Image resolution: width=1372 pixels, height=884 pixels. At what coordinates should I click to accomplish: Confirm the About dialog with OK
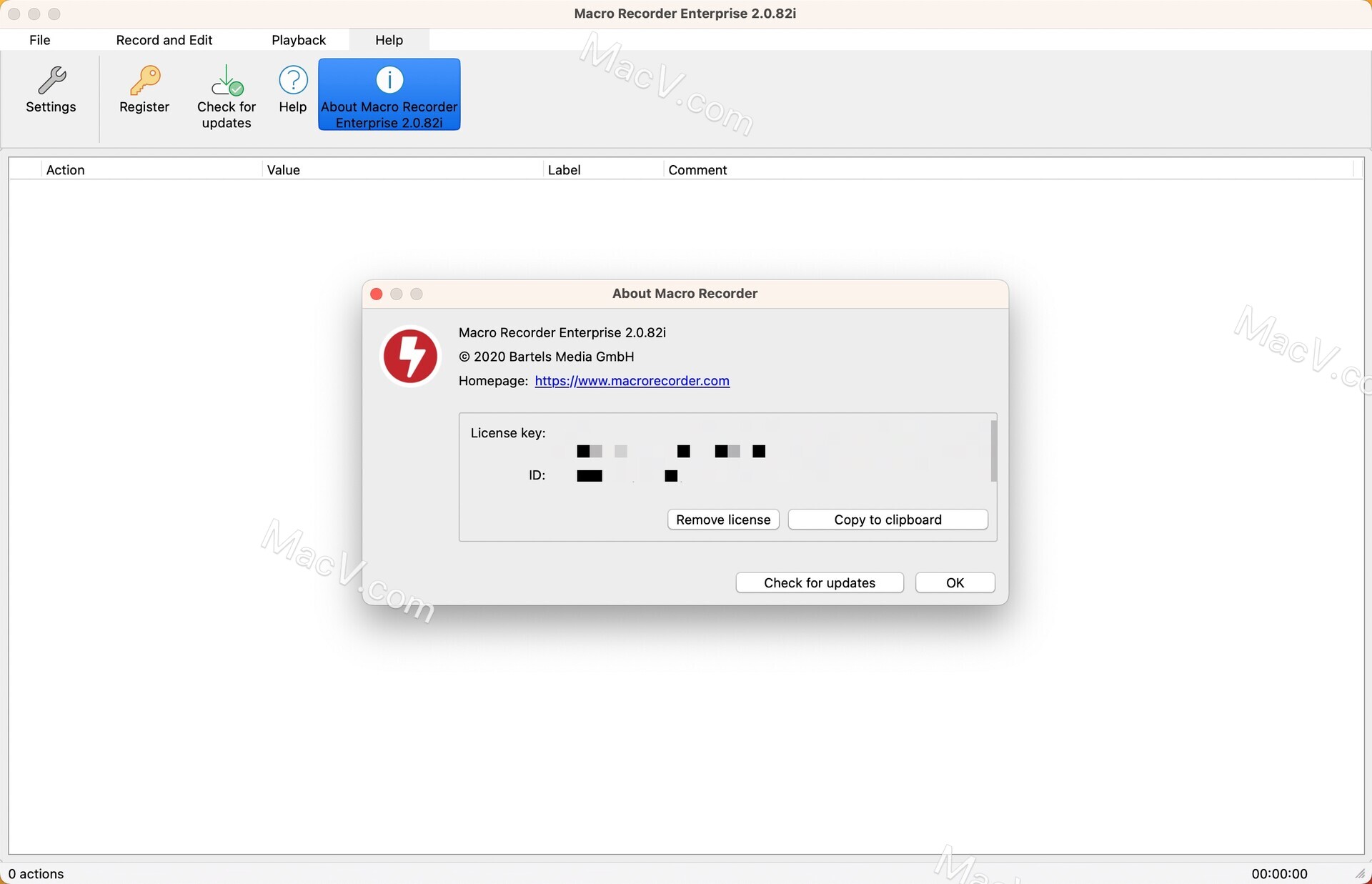pos(955,582)
